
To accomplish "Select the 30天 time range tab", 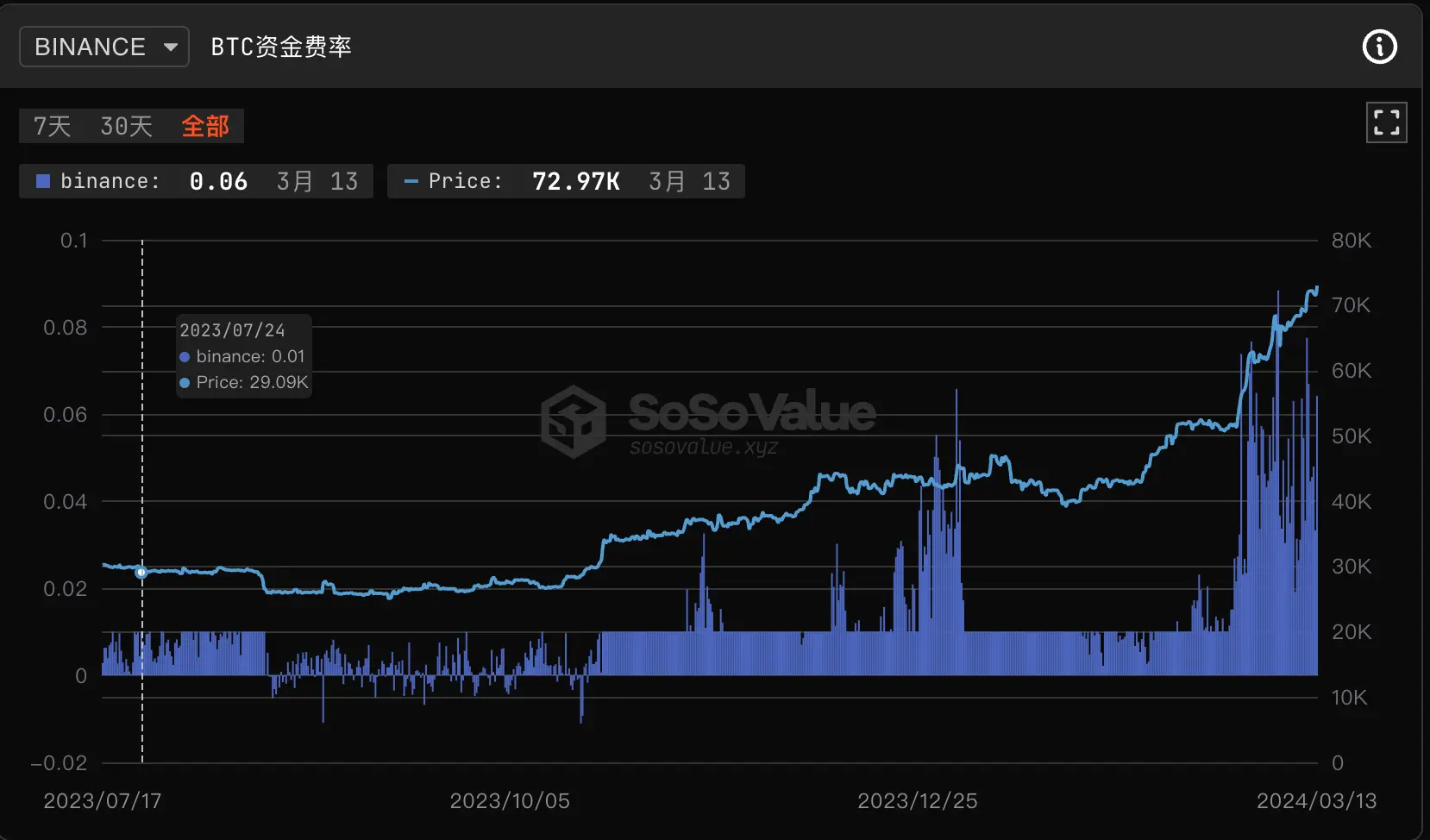I will pos(126,126).
